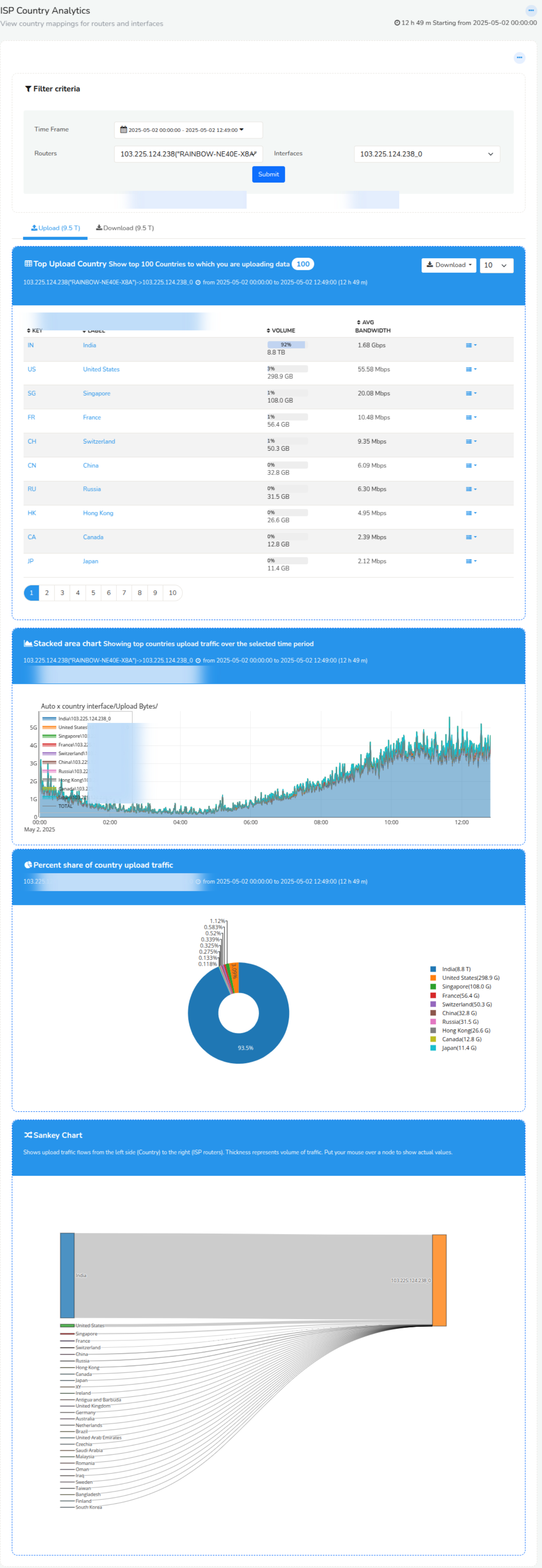Sort table by the AVG BANDWIDTH column icon
Screen dimensions: 542x1568
click(358, 322)
